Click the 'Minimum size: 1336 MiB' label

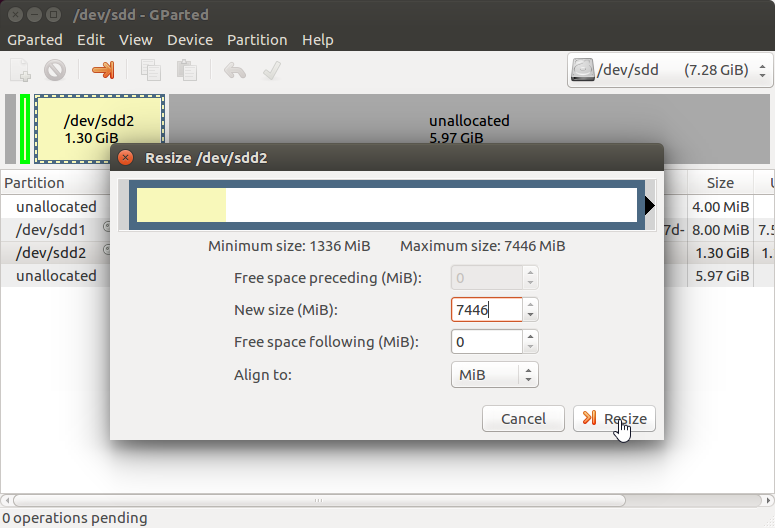point(289,246)
